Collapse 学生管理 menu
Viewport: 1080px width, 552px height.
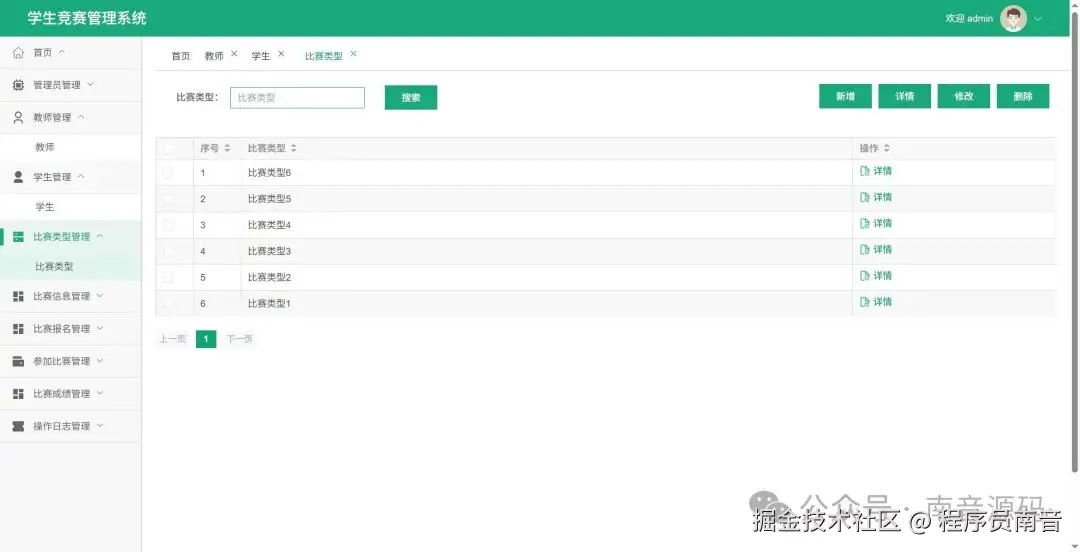click(81, 176)
